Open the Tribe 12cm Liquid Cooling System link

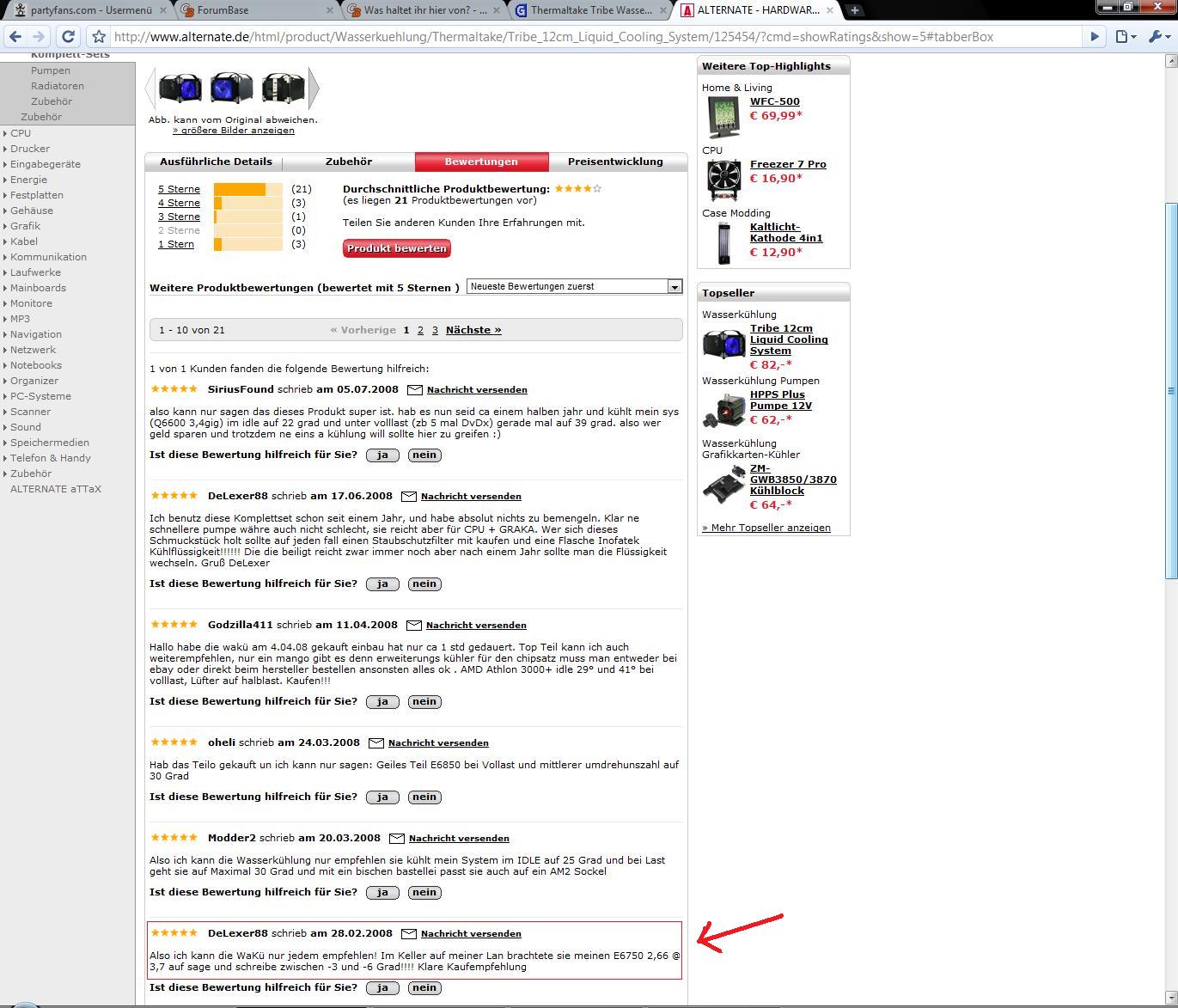point(789,339)
